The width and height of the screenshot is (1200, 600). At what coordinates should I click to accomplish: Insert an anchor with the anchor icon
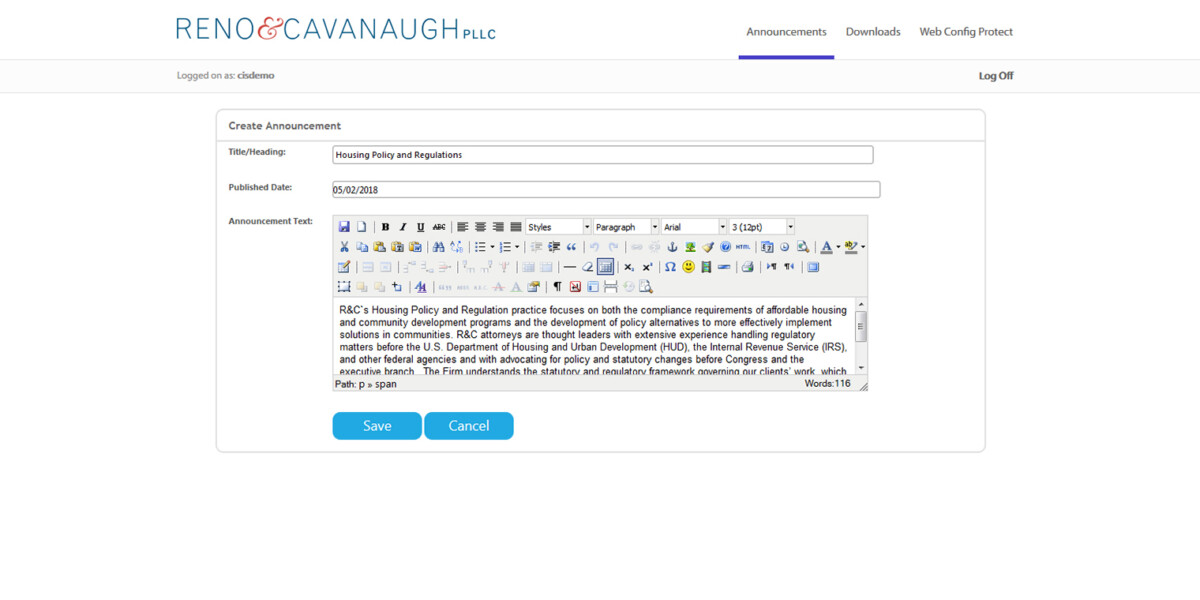[672, 247]
